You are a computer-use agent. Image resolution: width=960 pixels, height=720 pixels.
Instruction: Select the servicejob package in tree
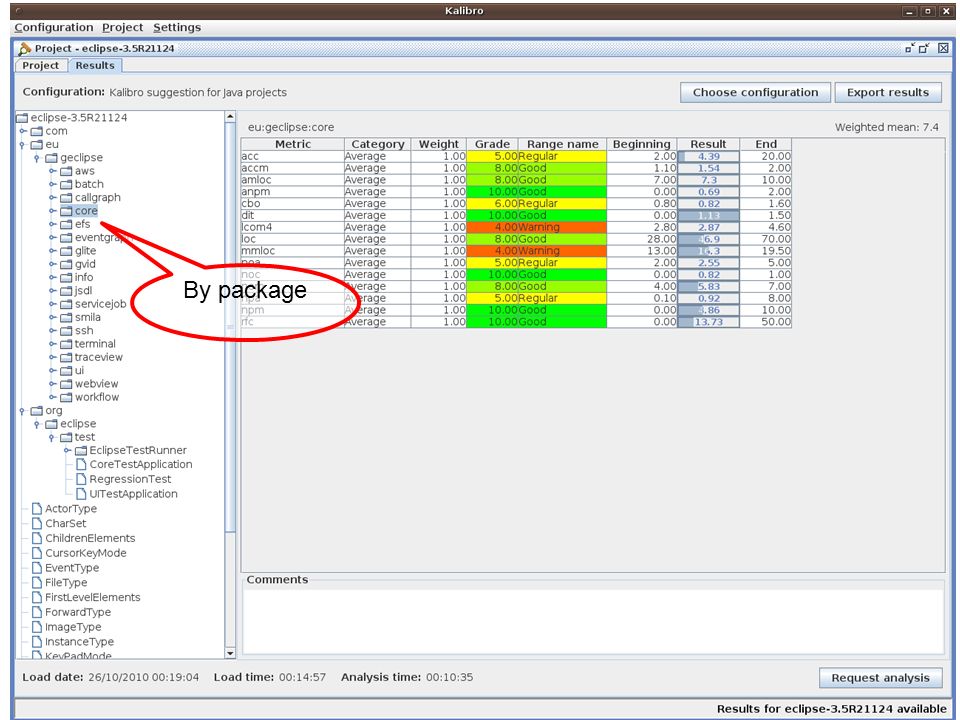click(x=100, y=304)
